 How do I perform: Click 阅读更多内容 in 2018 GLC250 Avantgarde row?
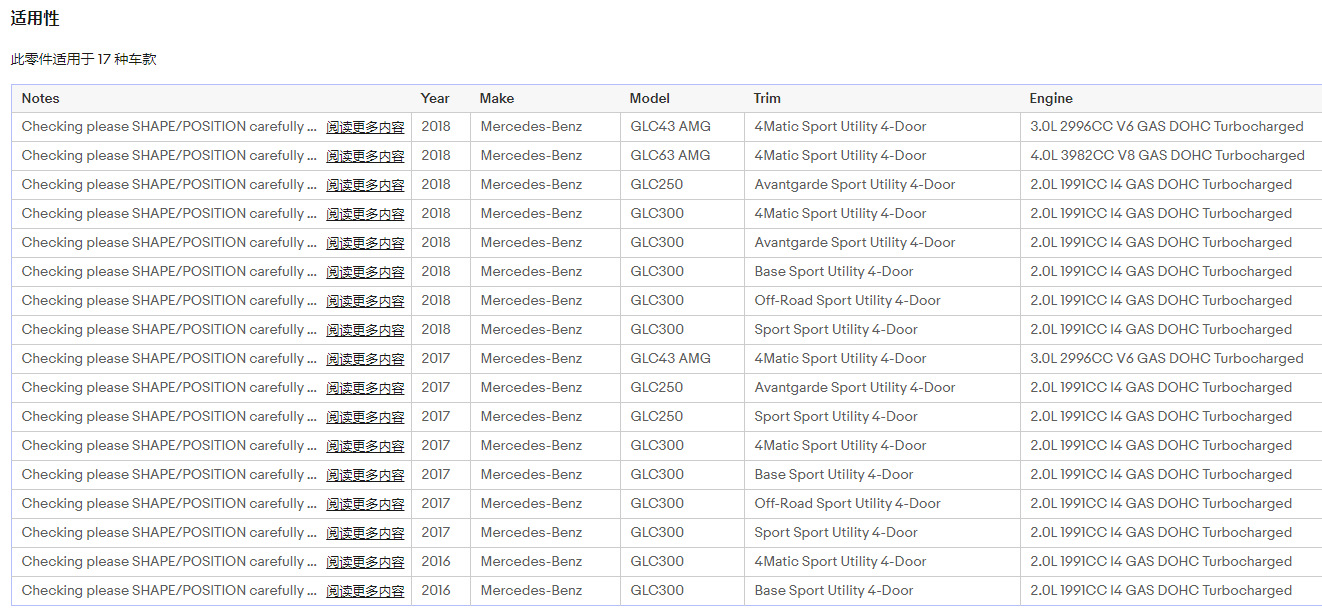click(x=365, y=185)
